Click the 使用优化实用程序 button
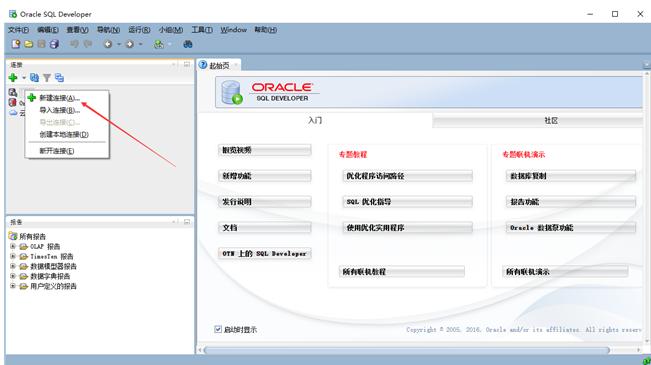 pos(407,228)
